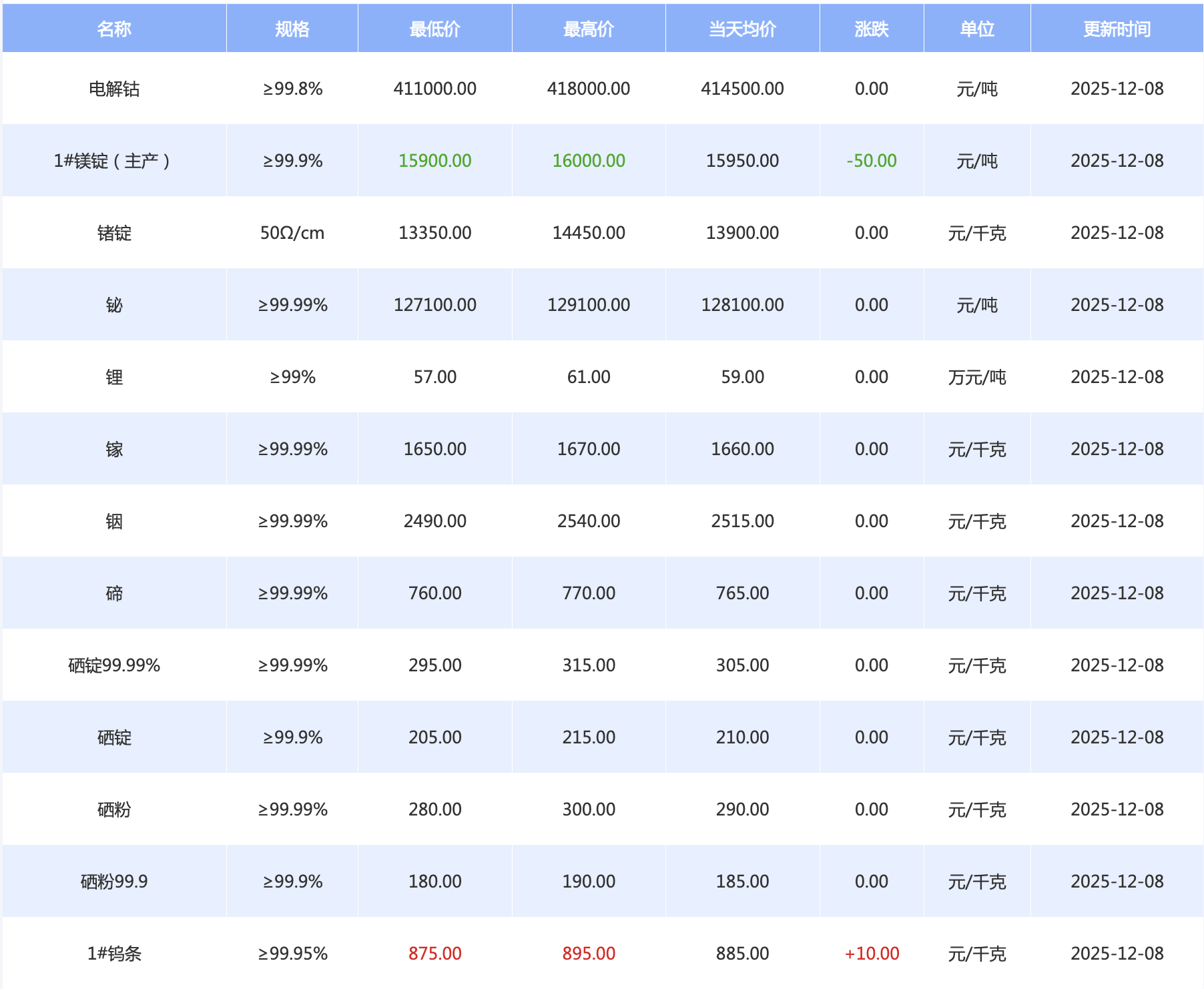Click the 锗锭 product name
Screen dimensions: 1204x989
114,233
